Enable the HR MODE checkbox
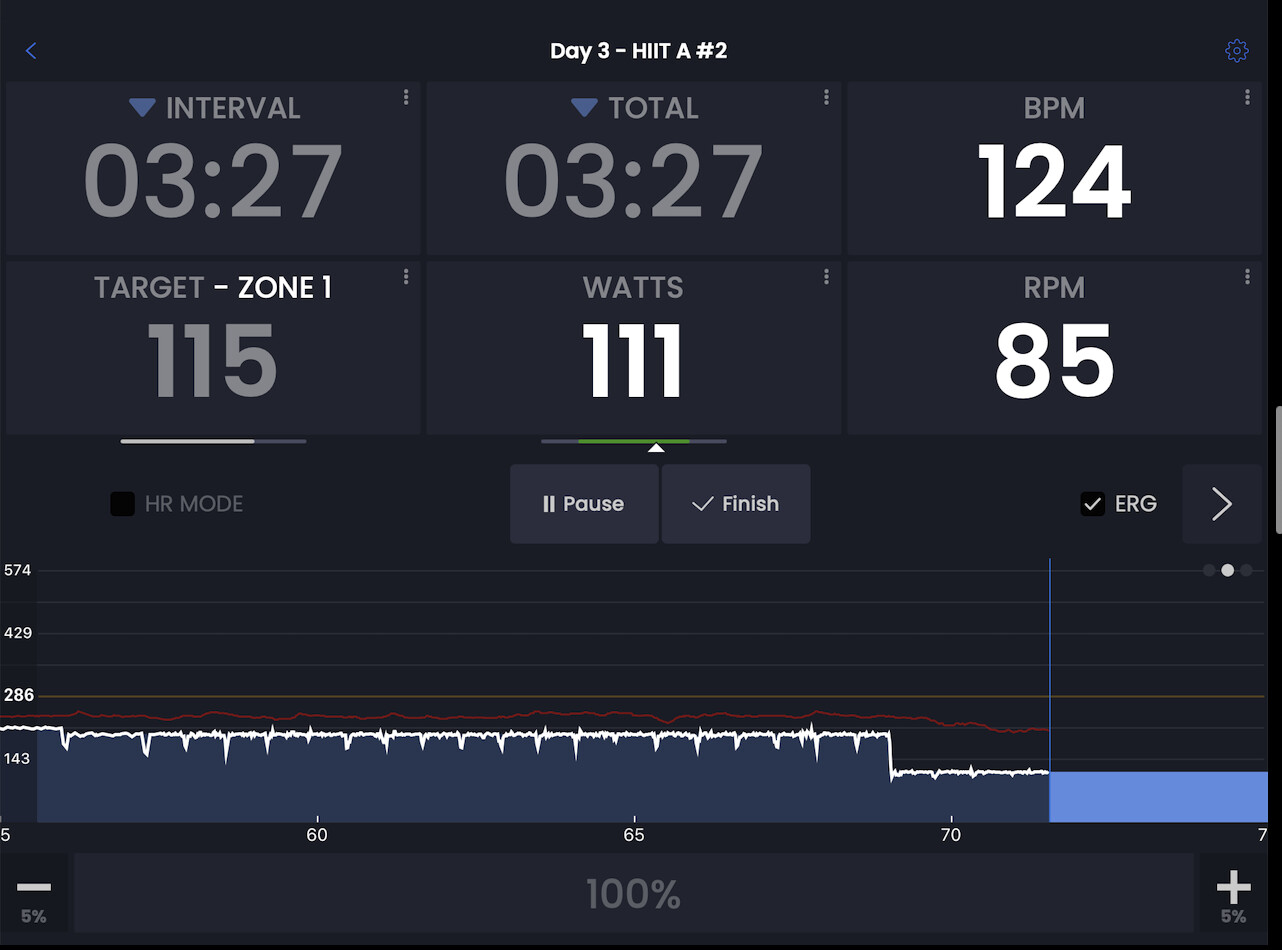The image size is (1282, 950). tap(122, 504)
